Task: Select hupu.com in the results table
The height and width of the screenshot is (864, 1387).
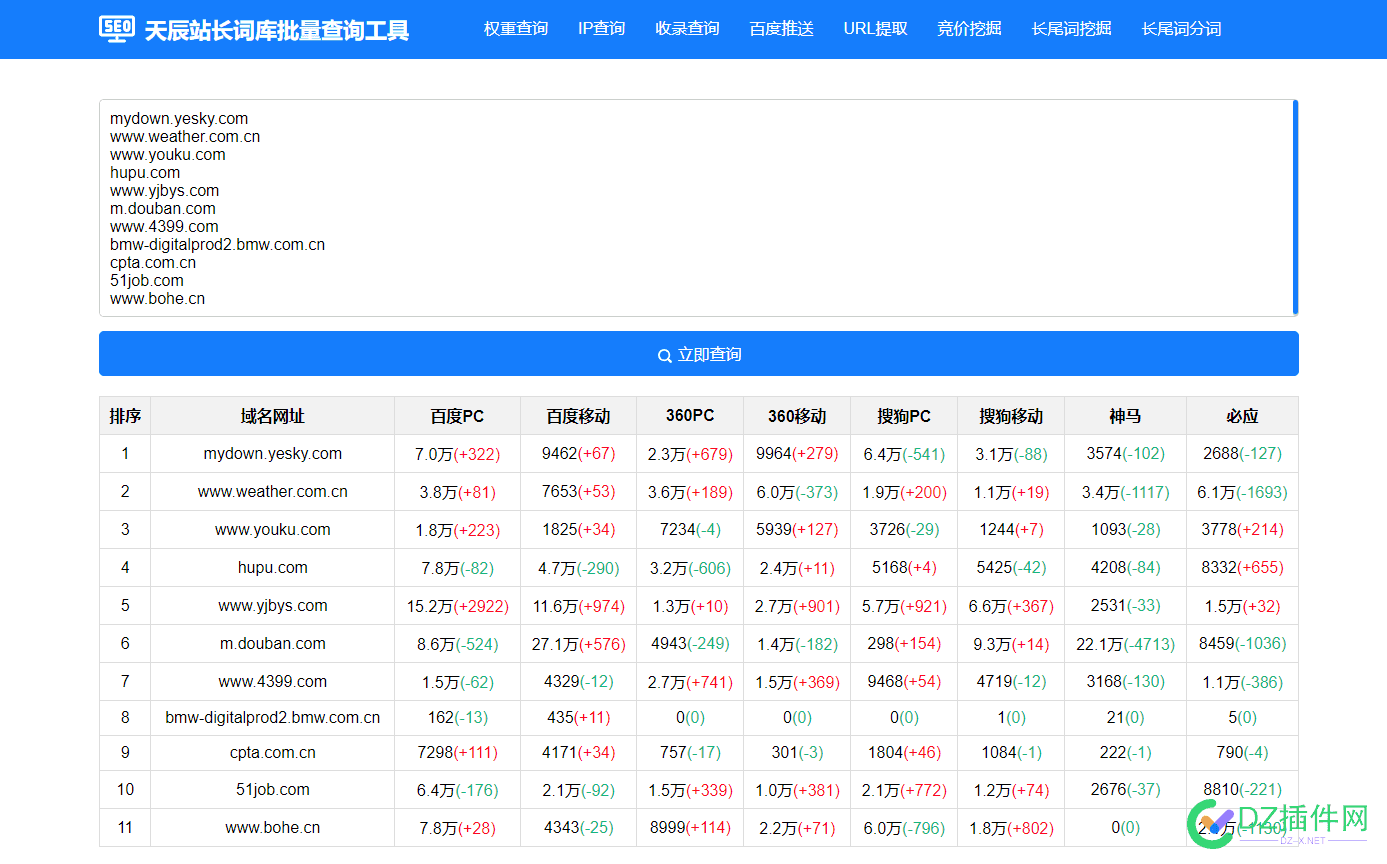Action: click(x=273, y=568)
